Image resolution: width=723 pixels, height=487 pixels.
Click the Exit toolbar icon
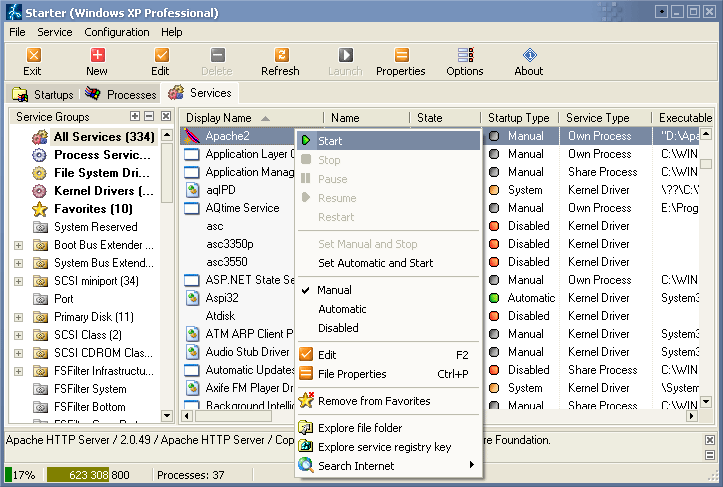click(x=33, y=62)
